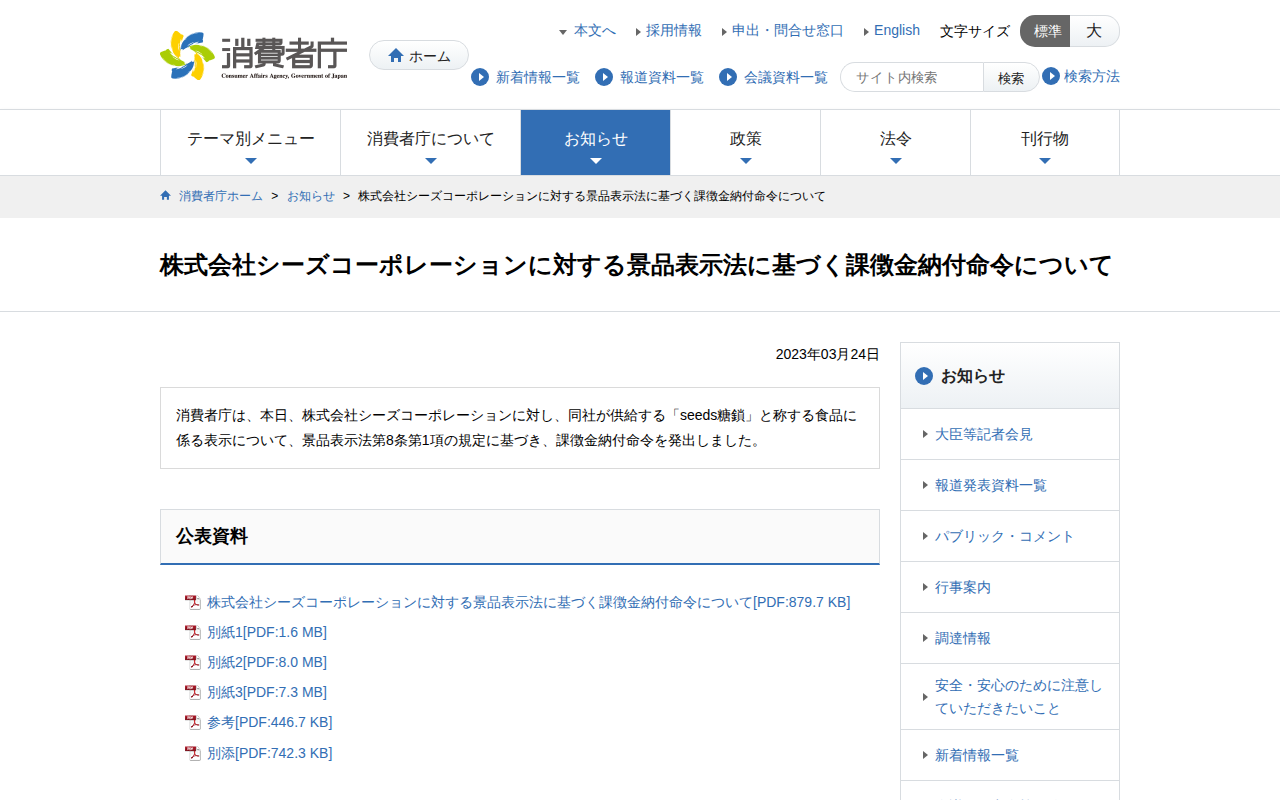Click inside the サイト内検索 search field
This screenshot has height=800, width=1280.
(910, 76)
